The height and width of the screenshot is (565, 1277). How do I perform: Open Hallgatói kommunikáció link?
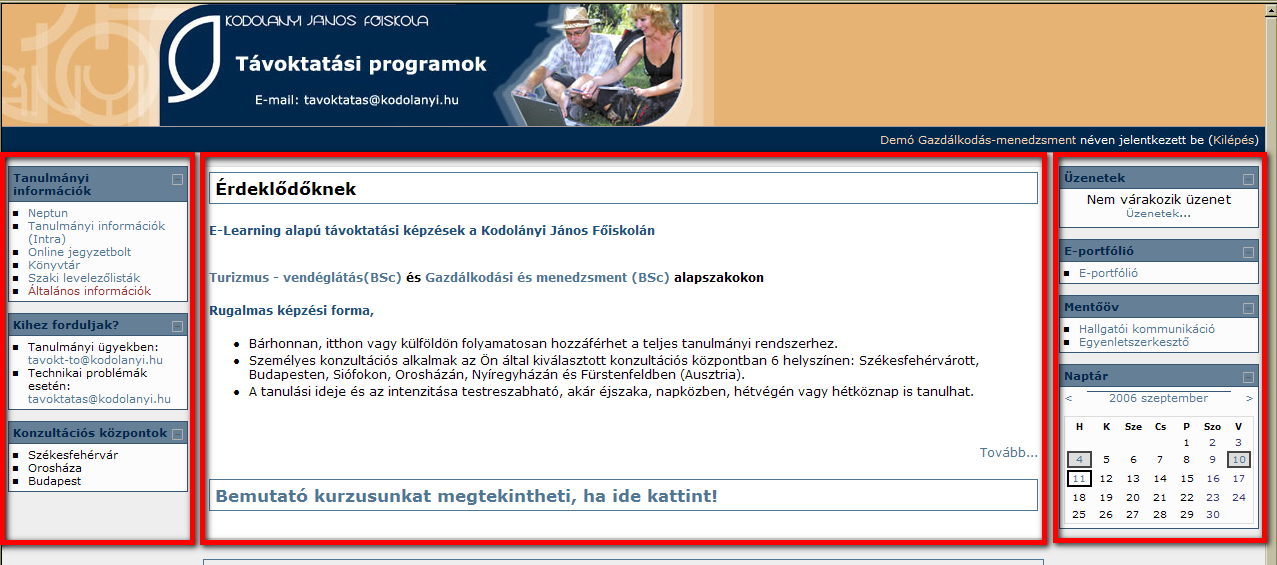[1147, 328]
